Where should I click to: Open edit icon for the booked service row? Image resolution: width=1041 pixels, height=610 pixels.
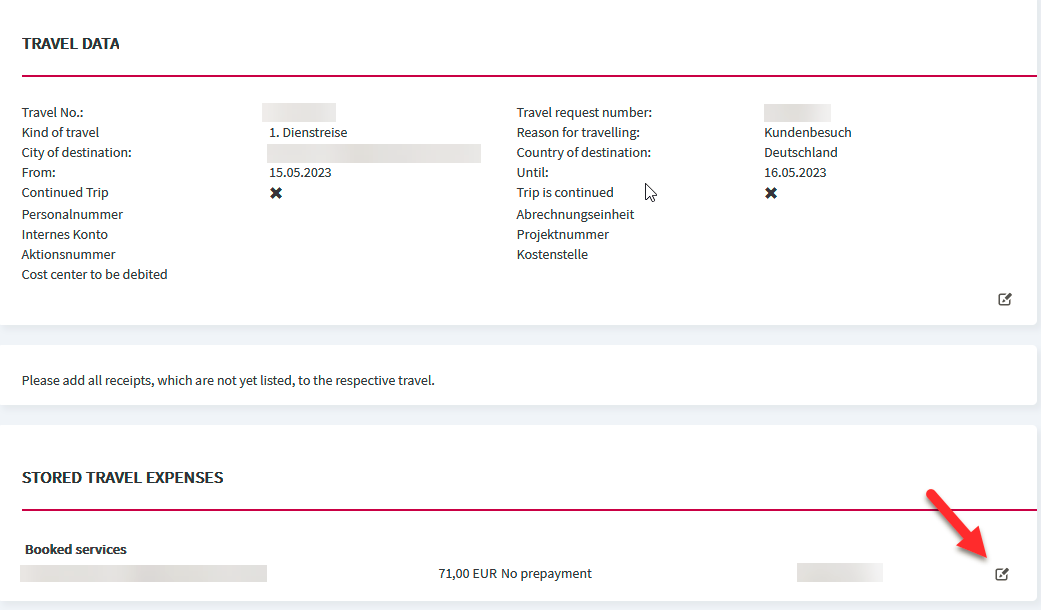[1002, 574]
